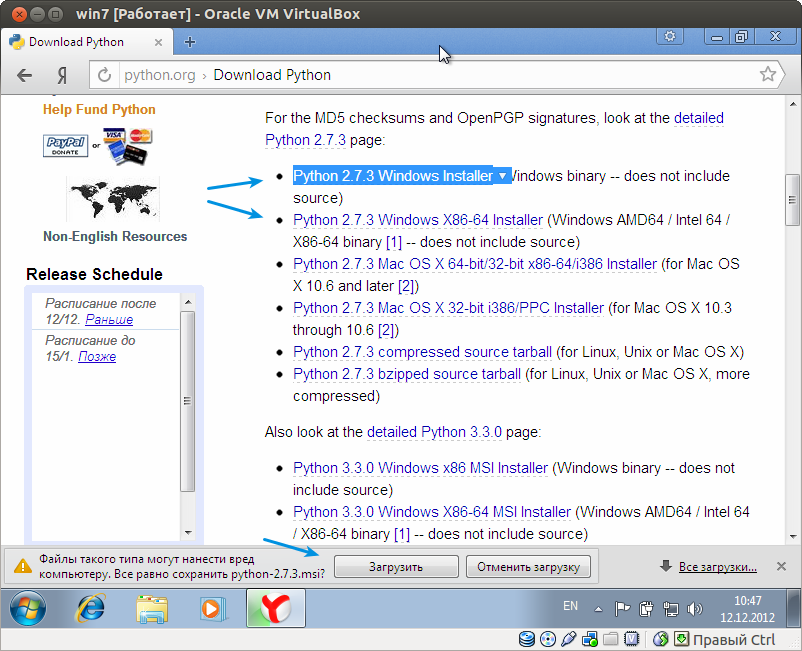802x651 pixels.
Task: Launch Internet Explorer from the taskbar
Action: 91,608
